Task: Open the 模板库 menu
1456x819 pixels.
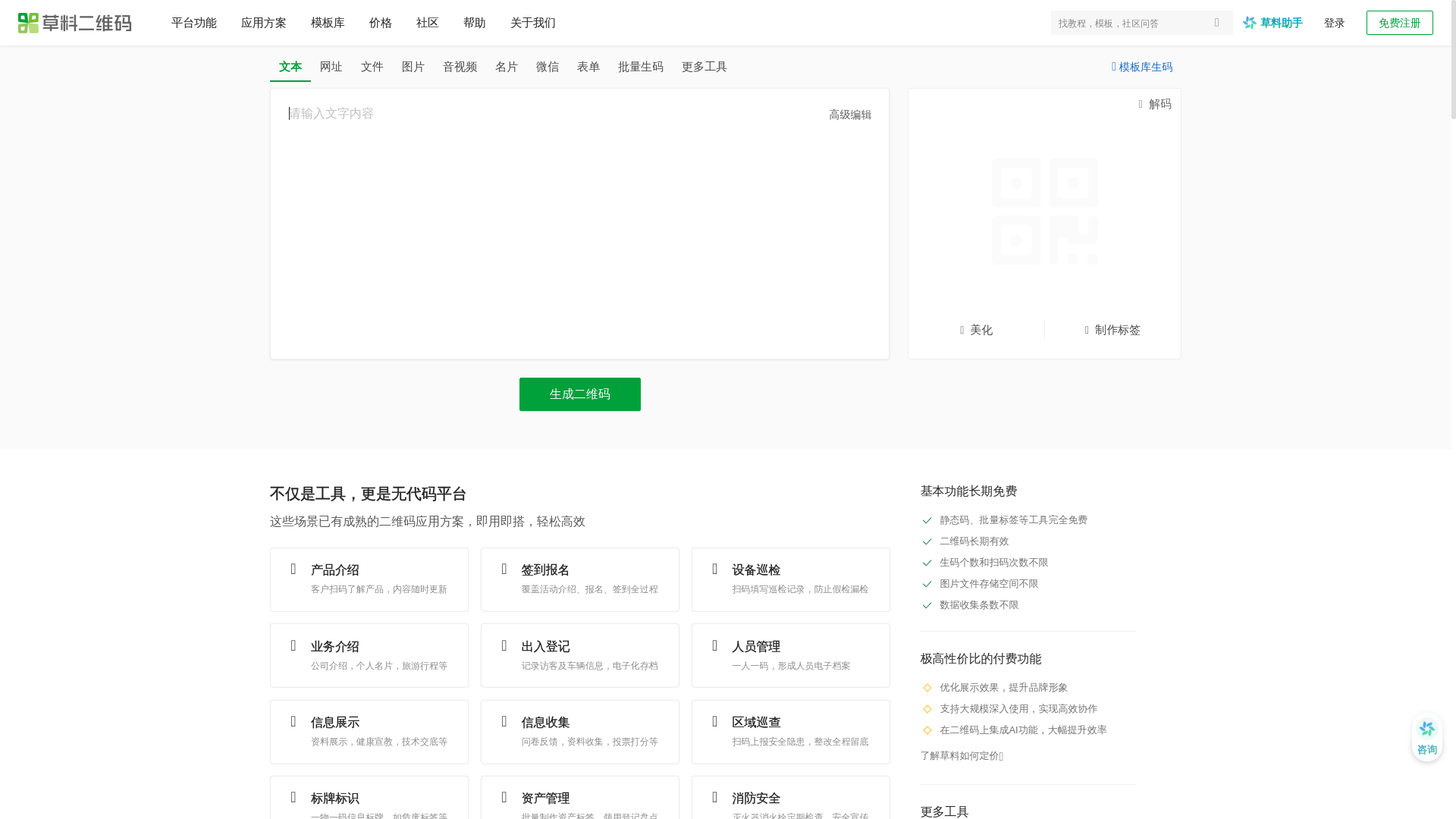Action: click(x=328, y=23)
